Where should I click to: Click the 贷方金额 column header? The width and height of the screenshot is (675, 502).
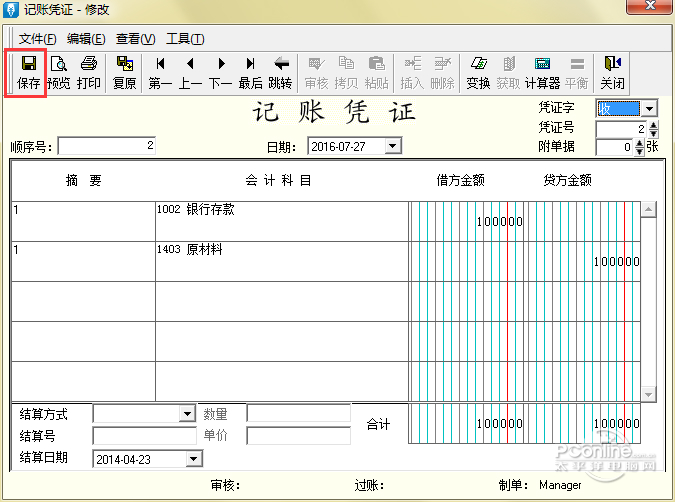[x=567, y=180]
